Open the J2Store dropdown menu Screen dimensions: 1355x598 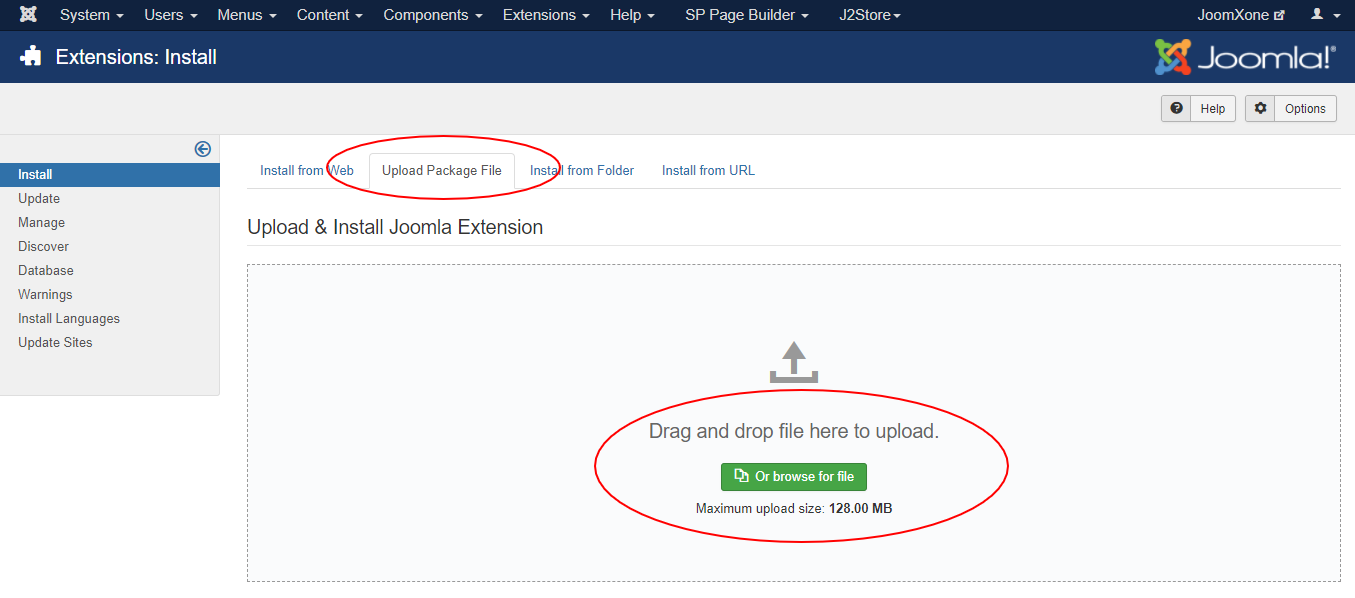(x=869, y=15)
